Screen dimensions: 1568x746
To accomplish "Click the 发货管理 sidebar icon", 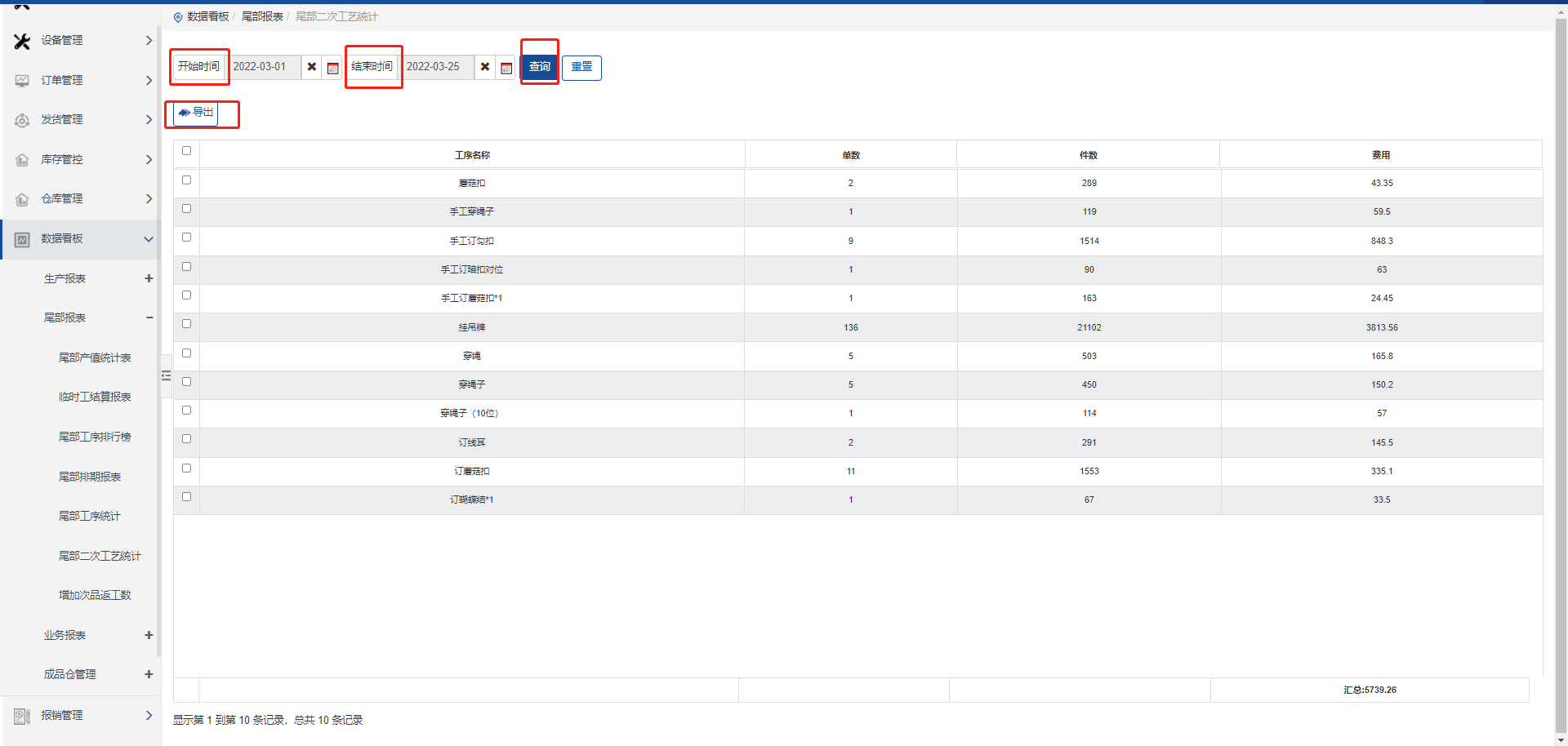I will point(22,120).
